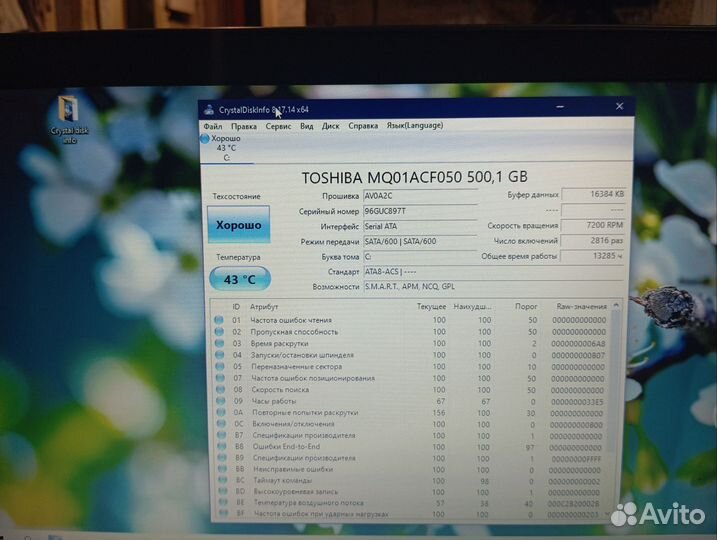Click the CrystalDiskInfo title bar app icon

click(209, 110)
